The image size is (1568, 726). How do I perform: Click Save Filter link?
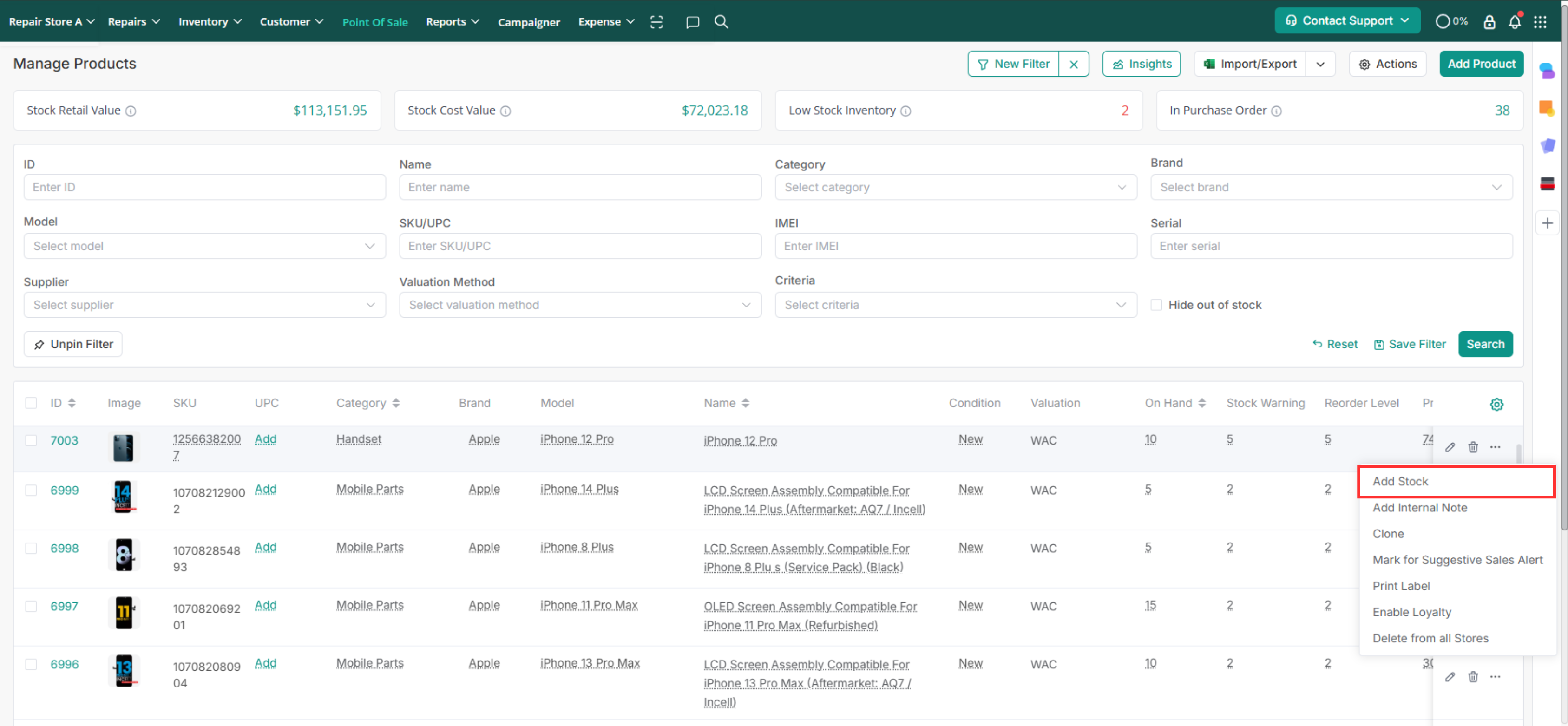1410,345
